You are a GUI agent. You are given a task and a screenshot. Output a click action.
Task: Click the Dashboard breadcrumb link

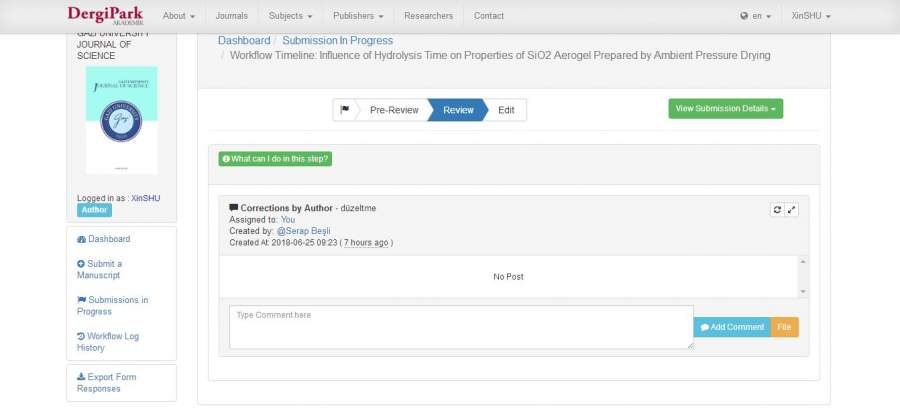244,41
